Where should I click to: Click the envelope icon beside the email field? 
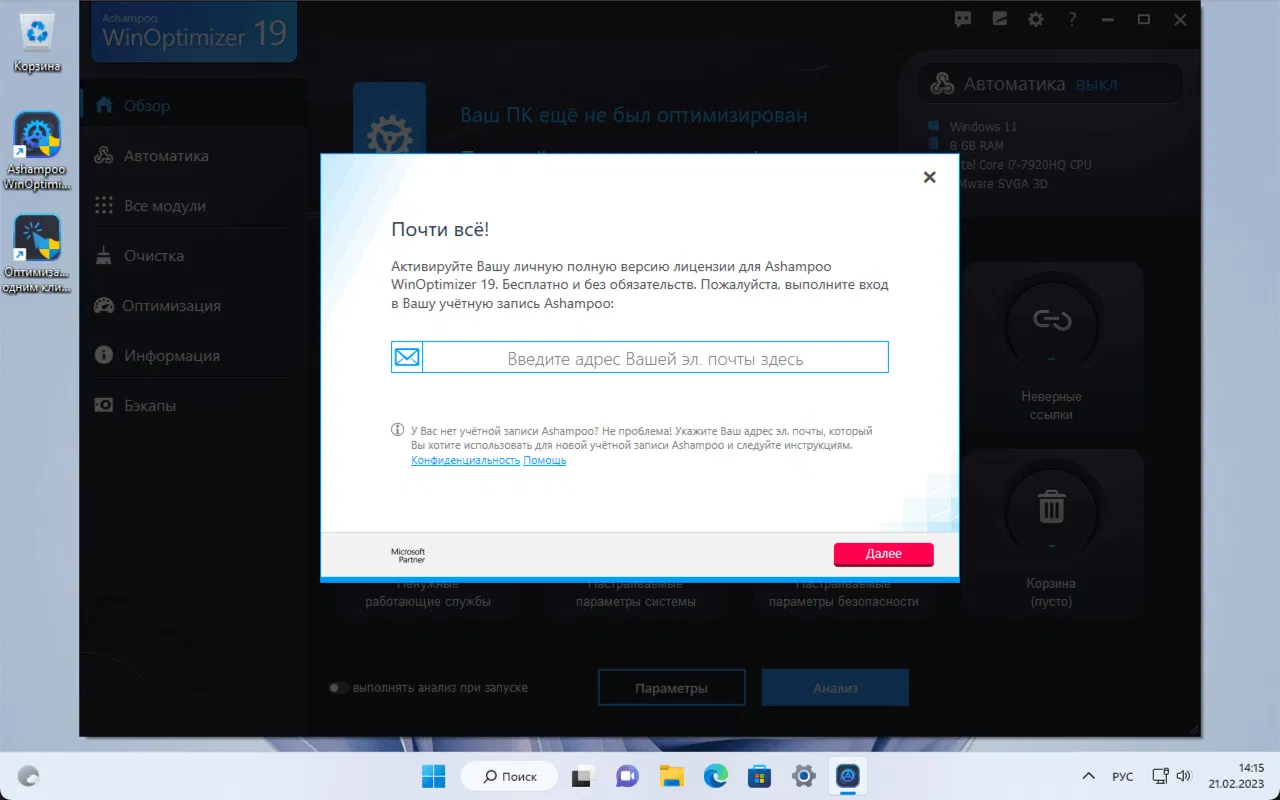407,357
